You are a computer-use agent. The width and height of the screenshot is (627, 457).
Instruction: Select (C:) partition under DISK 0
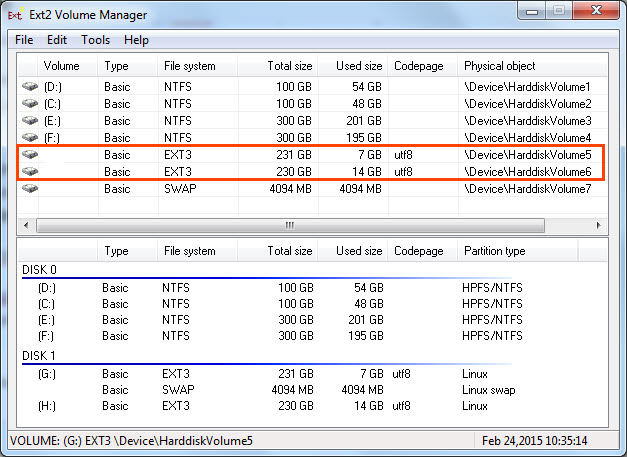pyautogui.click(x=46, y=303)
